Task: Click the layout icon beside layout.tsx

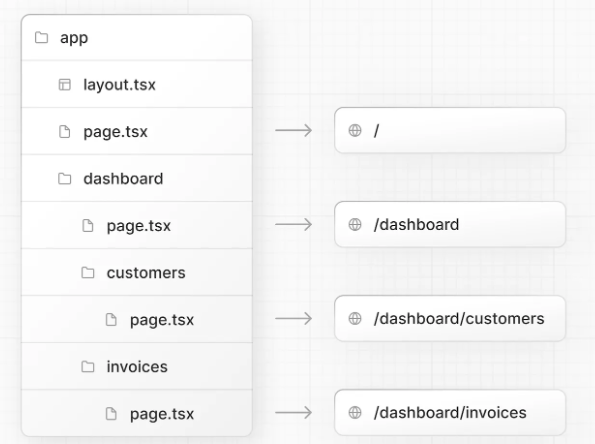Action: tap(65, 85)
